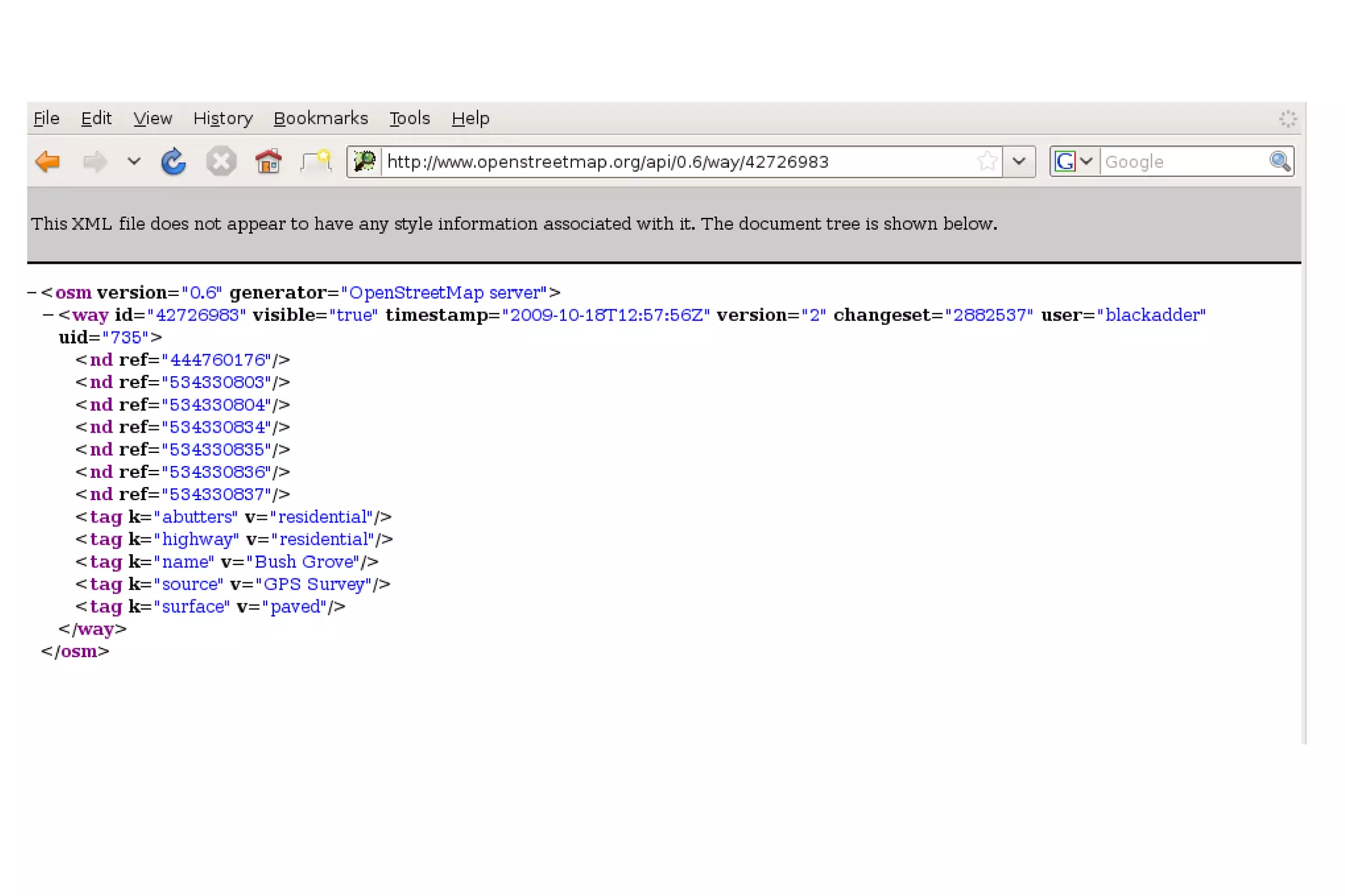The width and height of the screenshot is (1345, 896).
Task: Click the search magnifier icon
Action: coord(1279,161)
